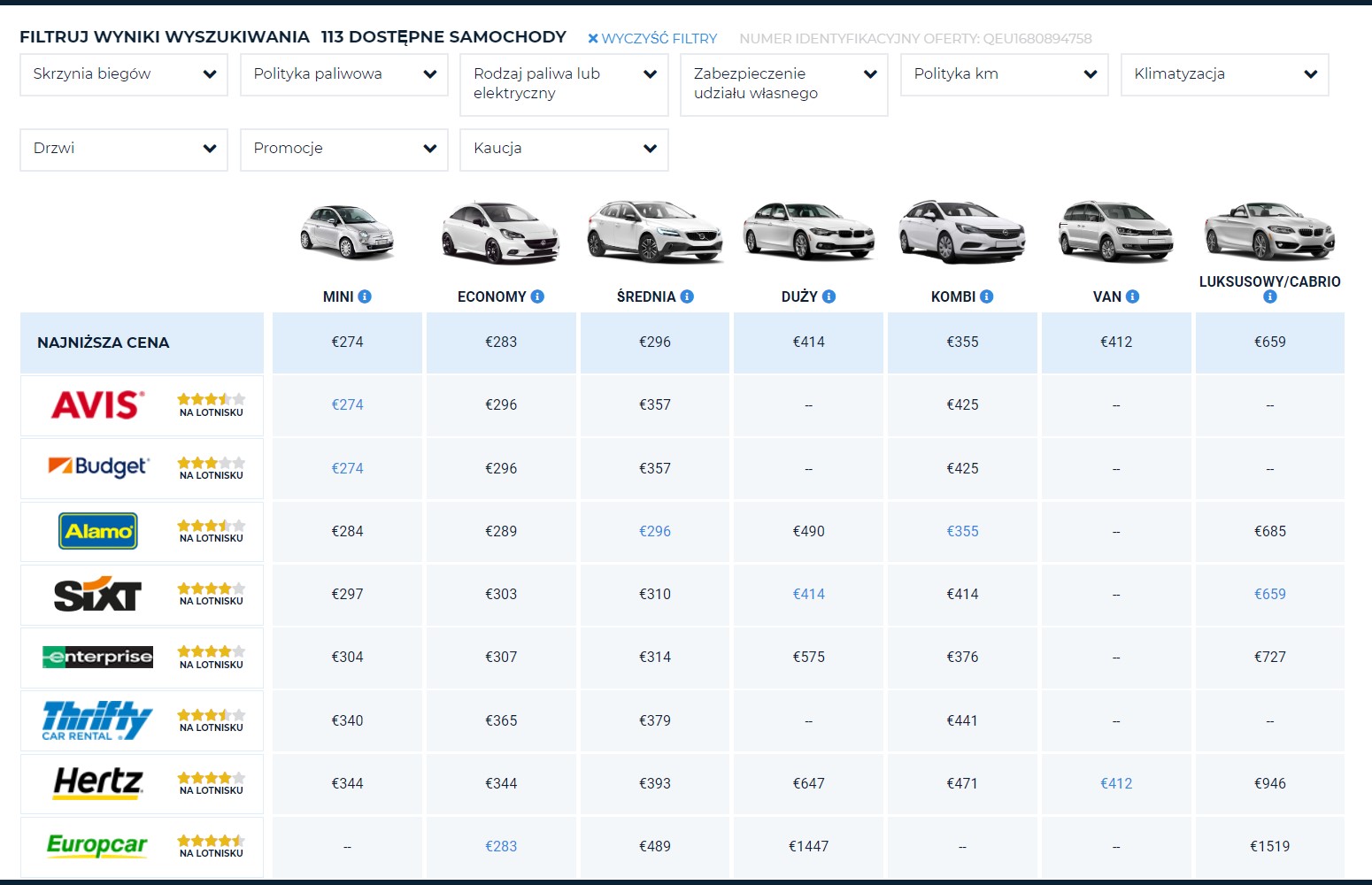
Task: Expand Zabezpieczenie udziału własnego filter
Action: pyautogui.click(x=784, y=84)
